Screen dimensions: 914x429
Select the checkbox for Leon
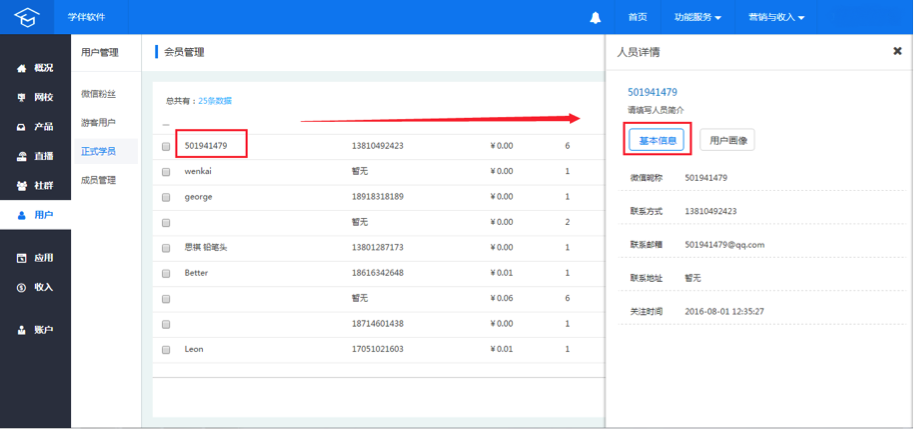click(166, 350)
